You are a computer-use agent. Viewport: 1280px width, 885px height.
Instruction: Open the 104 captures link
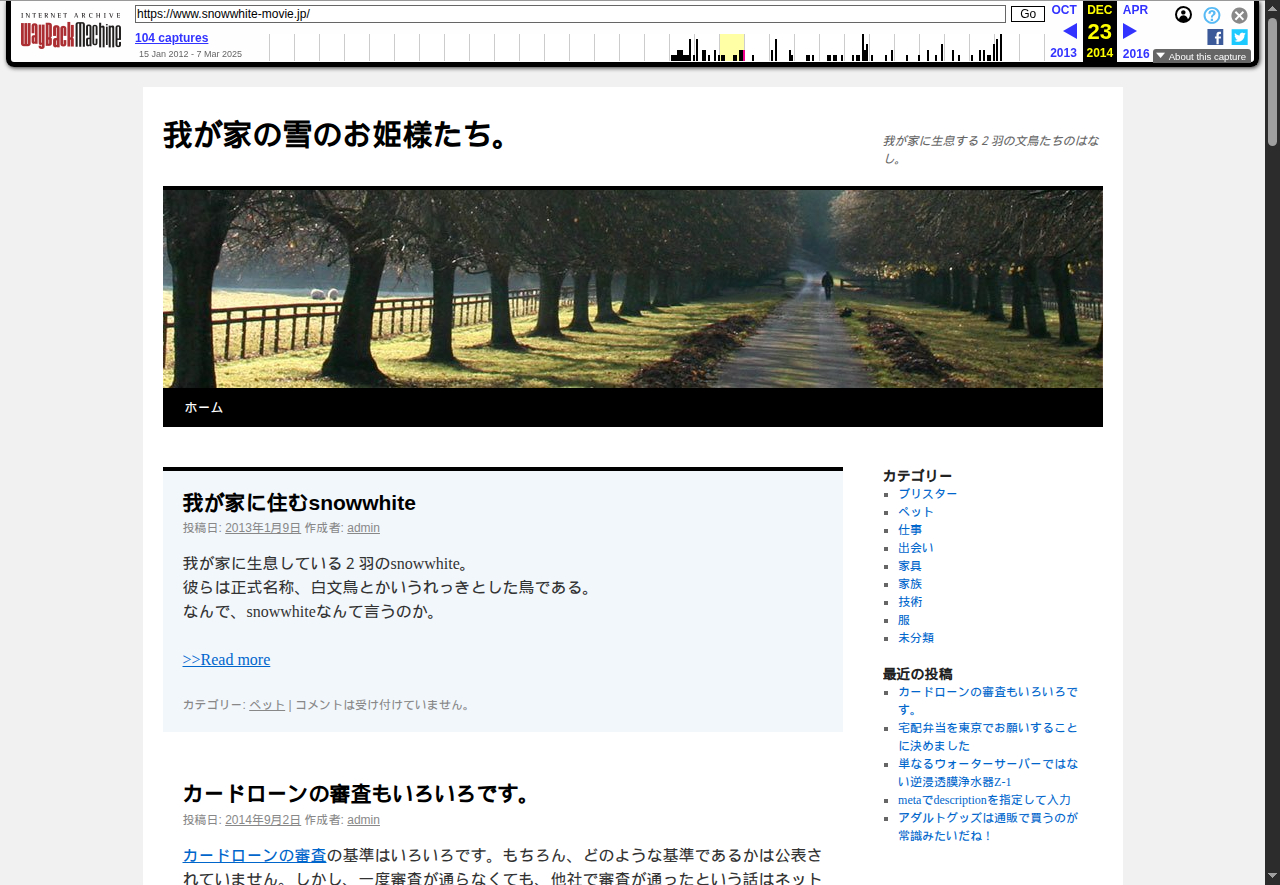[172, 38]
